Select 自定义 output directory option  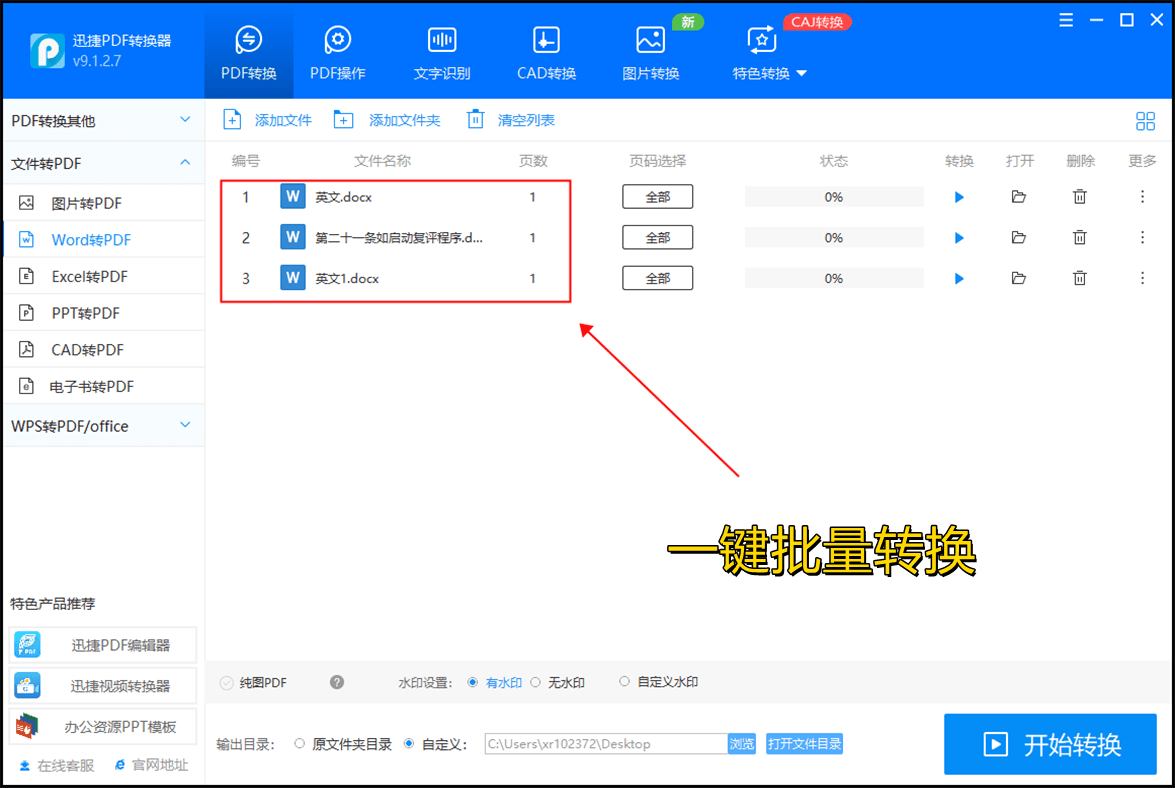[409, 744]
